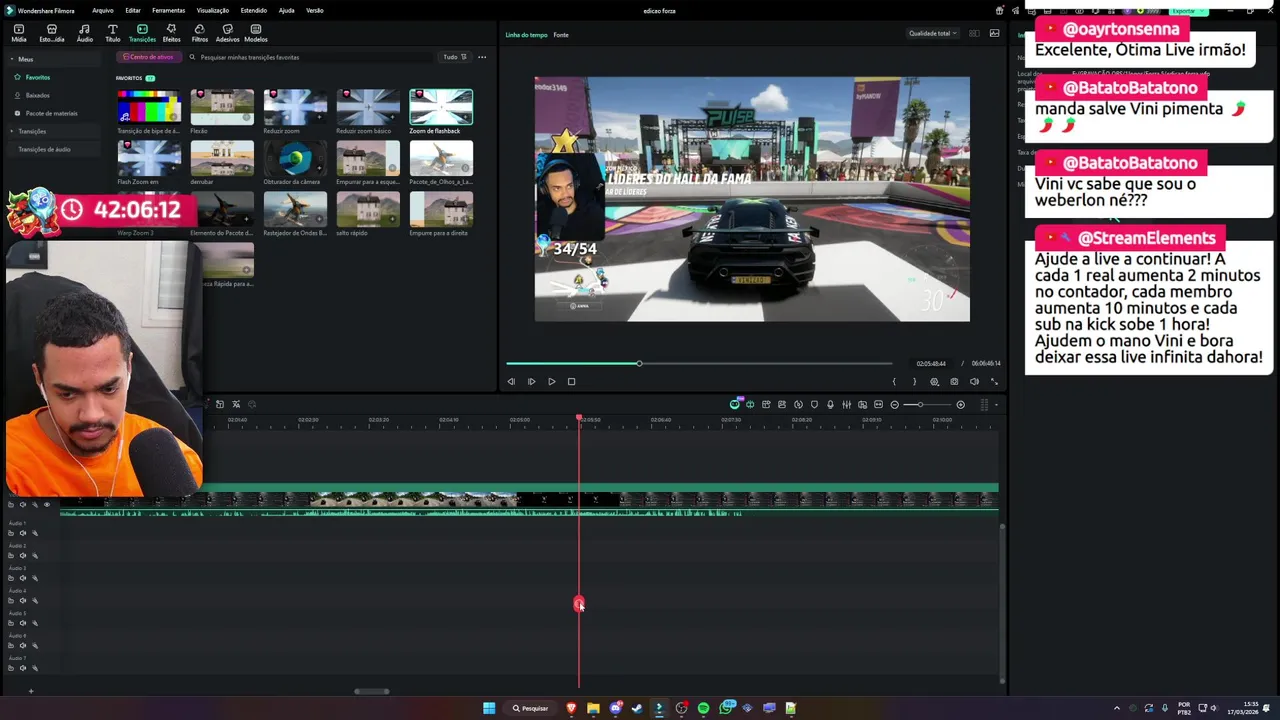
Task: Add a new track with plus icon
Action: (x=30, y=691)
